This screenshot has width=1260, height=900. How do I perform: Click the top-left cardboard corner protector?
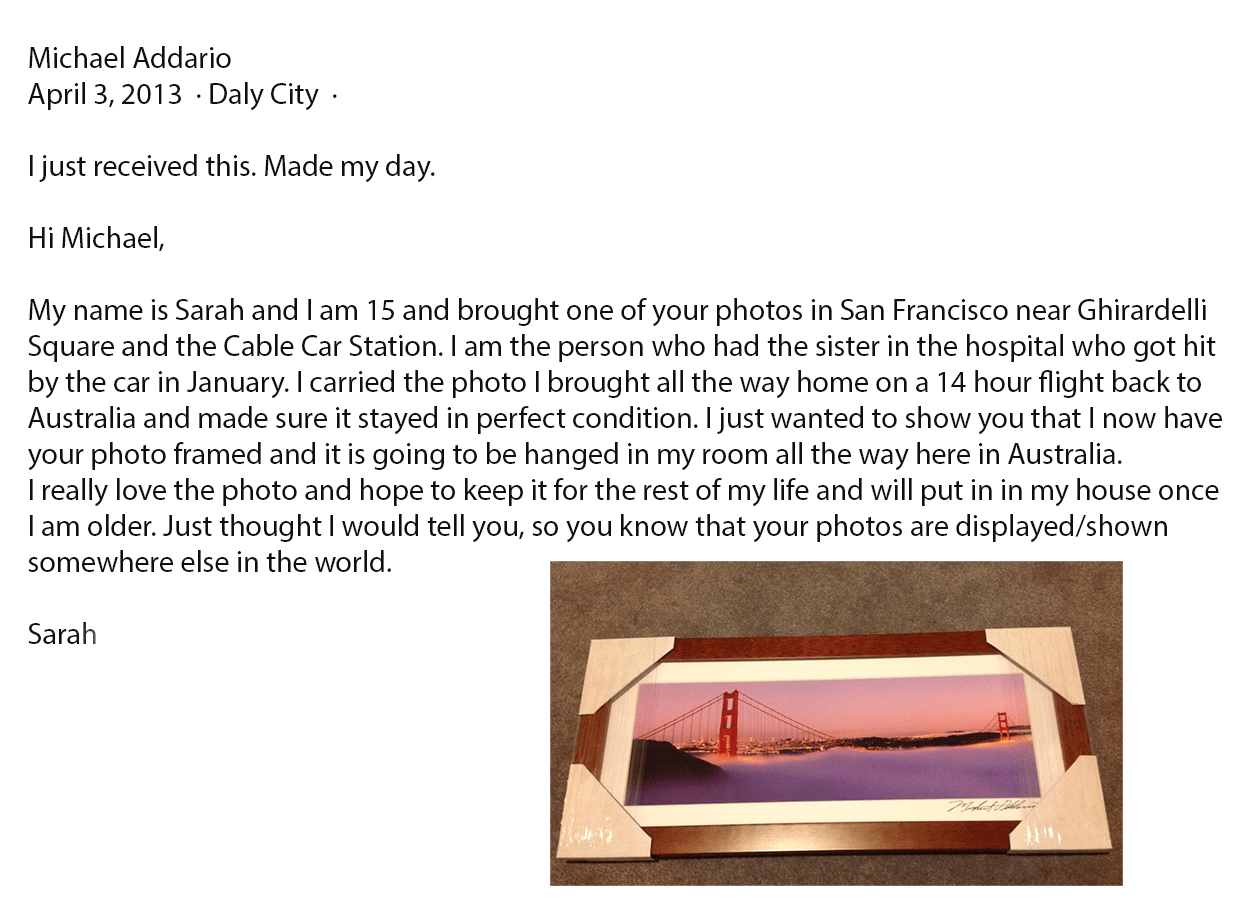click(x=613, y=670)
